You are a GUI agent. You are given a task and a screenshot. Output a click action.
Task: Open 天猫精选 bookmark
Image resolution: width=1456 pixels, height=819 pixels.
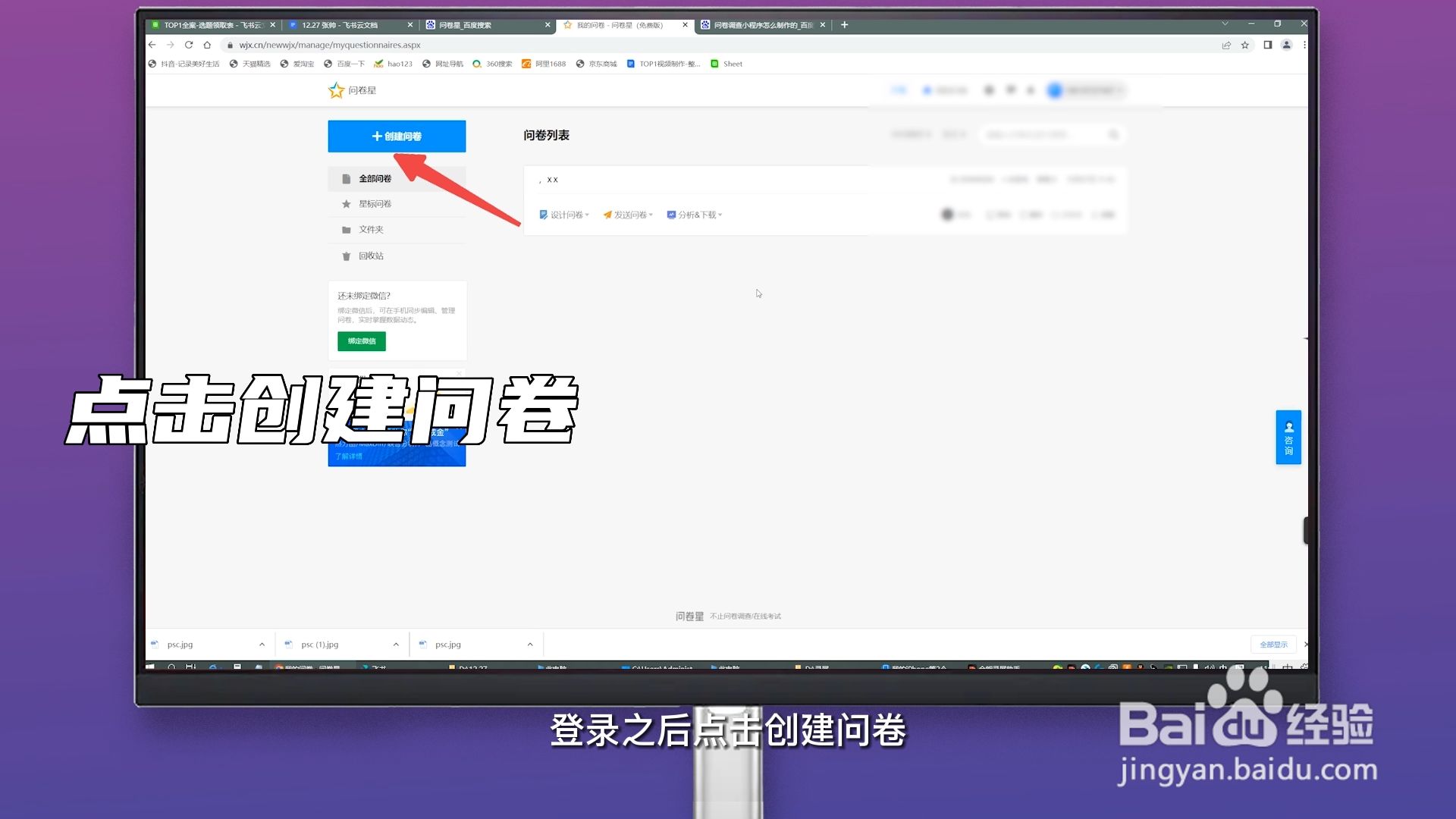tap(250, 64)
